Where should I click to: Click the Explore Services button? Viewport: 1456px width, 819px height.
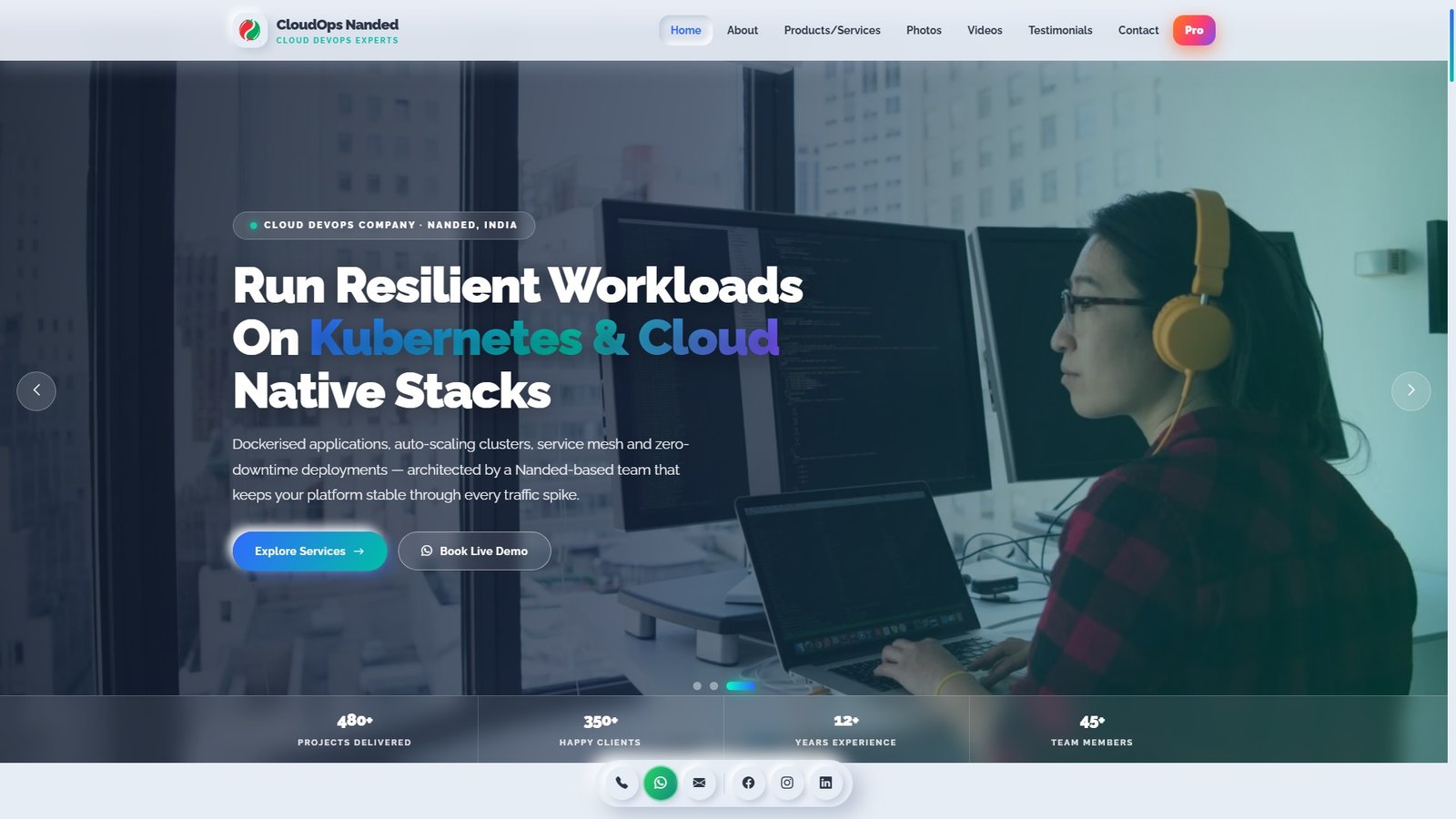(309, 551)
